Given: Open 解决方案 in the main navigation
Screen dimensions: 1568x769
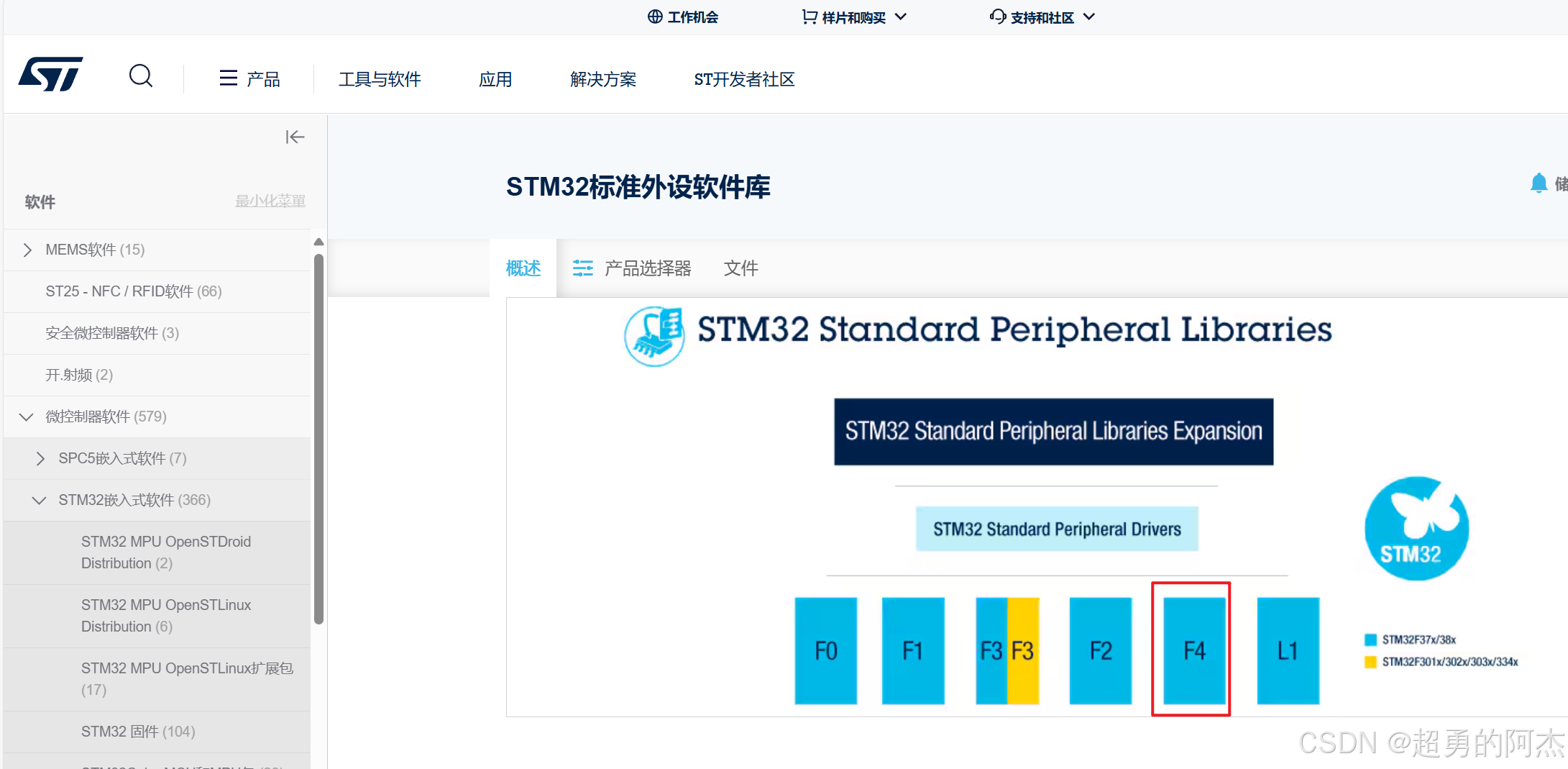Looking at the screenshot, I should pos(603,79).
